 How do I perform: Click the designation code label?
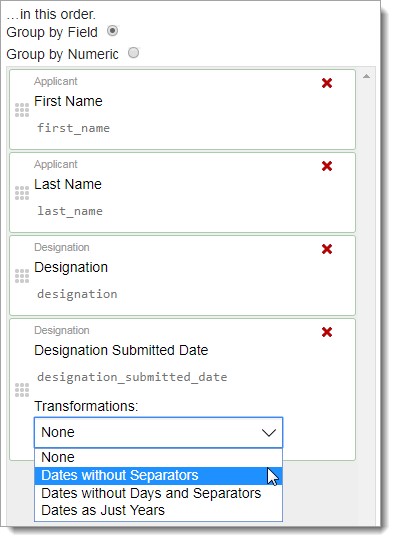coord(77,294)
